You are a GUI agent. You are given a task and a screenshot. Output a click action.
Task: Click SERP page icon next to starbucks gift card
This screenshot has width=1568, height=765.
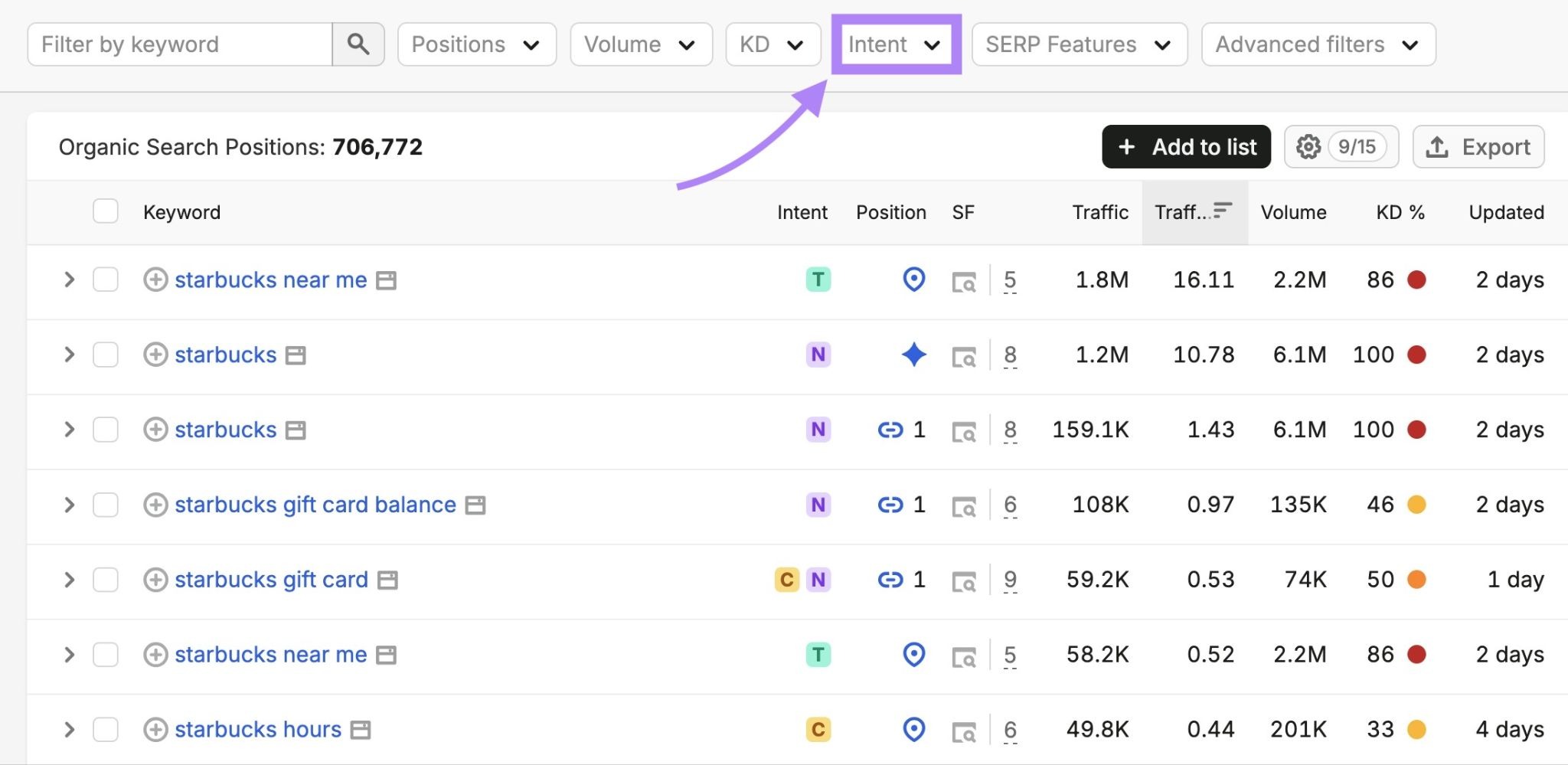click(388, 580)
